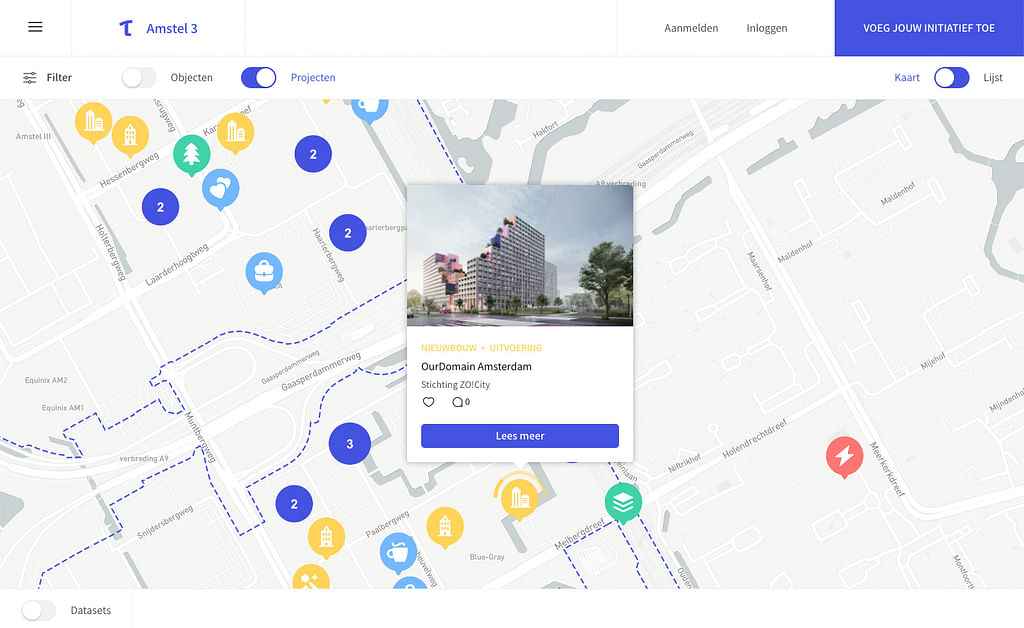Turn on the Datasets toggle
This screenshot has width=1024, height=628.
click(39, 610)
